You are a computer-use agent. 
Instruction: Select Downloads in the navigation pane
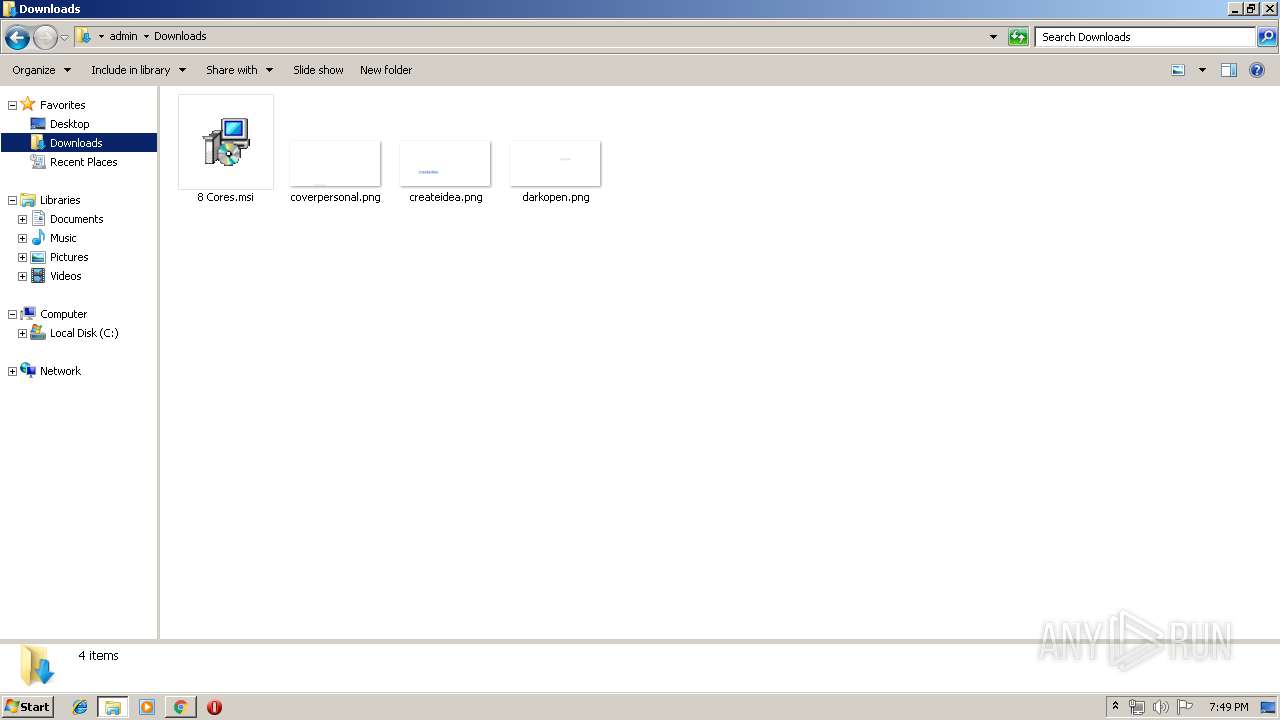coord(76,143)
